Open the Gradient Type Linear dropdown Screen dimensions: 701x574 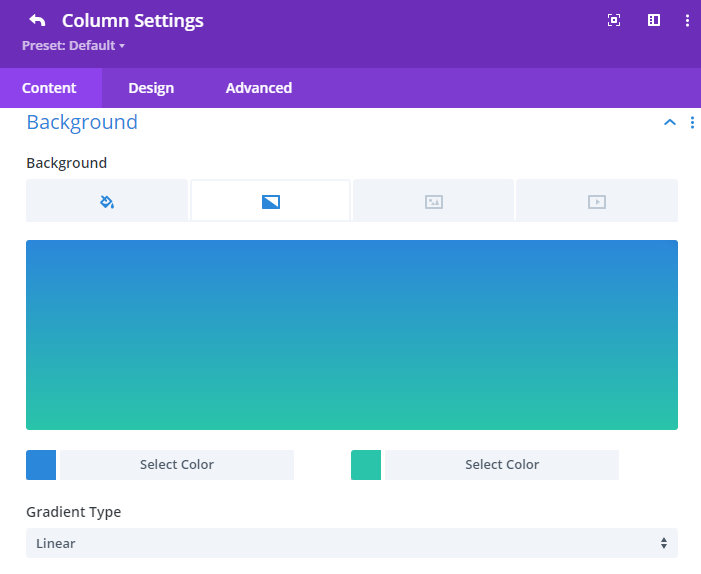pos(352,543)
